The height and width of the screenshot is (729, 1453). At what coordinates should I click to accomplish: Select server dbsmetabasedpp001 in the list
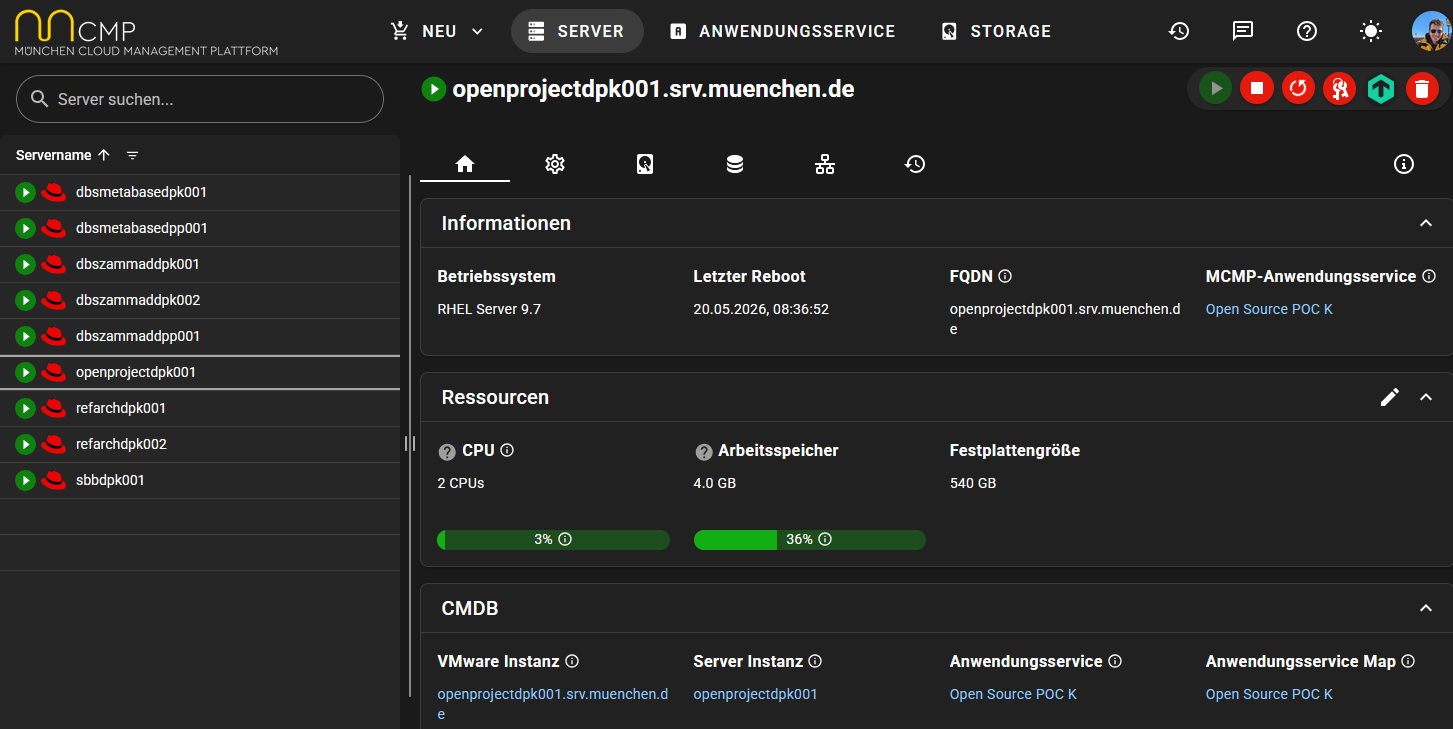pos(200,228)
